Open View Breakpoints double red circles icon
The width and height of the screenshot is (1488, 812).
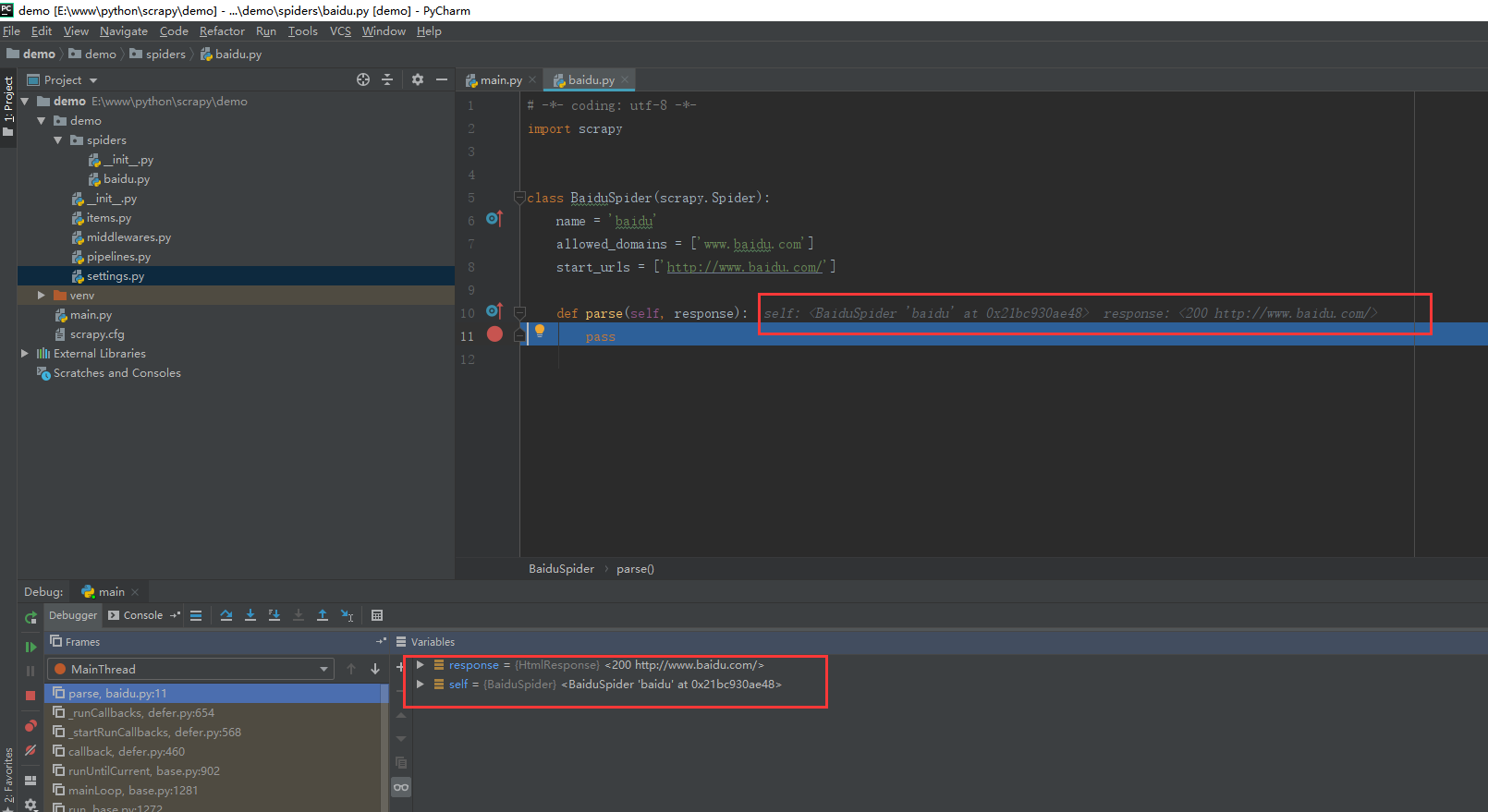pos(30,726)
